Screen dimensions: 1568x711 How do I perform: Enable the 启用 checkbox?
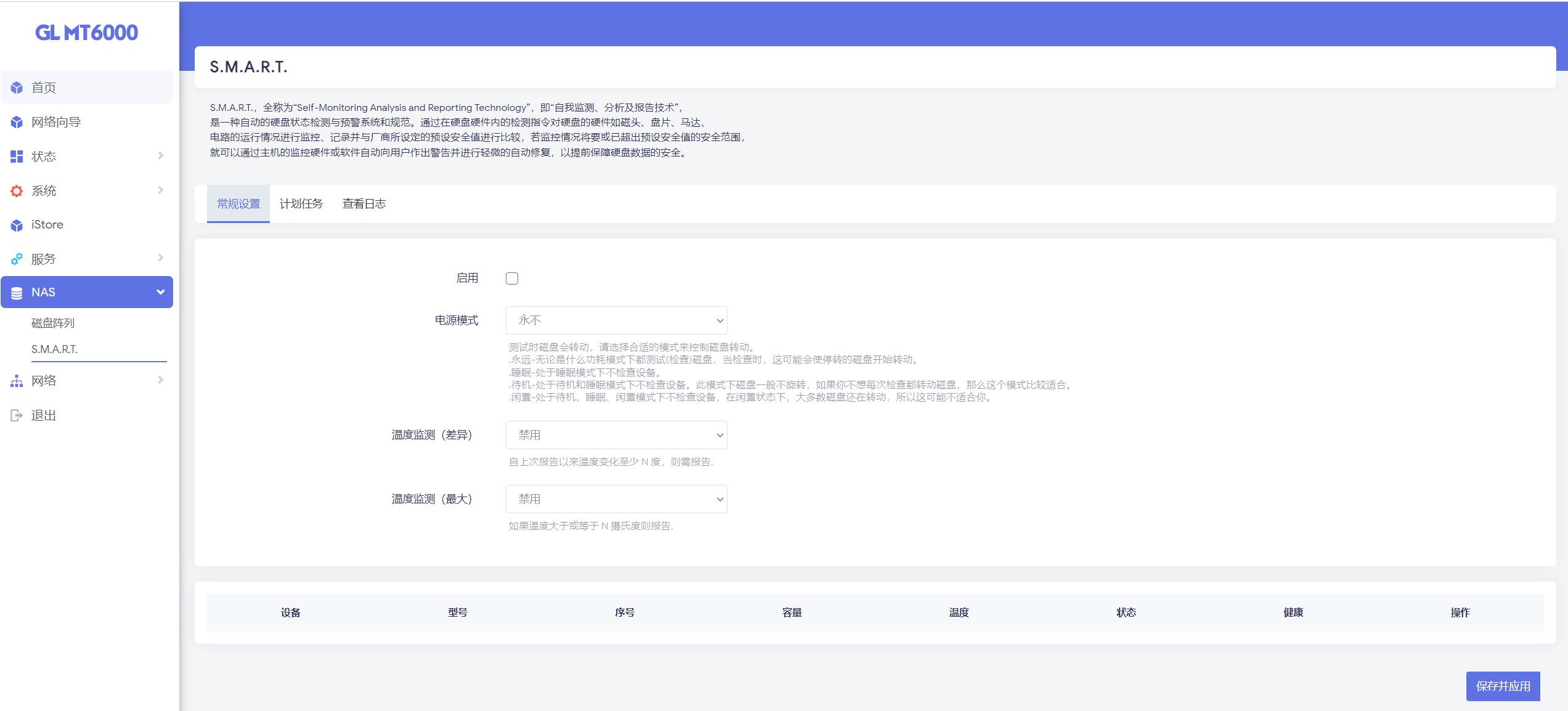point(512,278)
